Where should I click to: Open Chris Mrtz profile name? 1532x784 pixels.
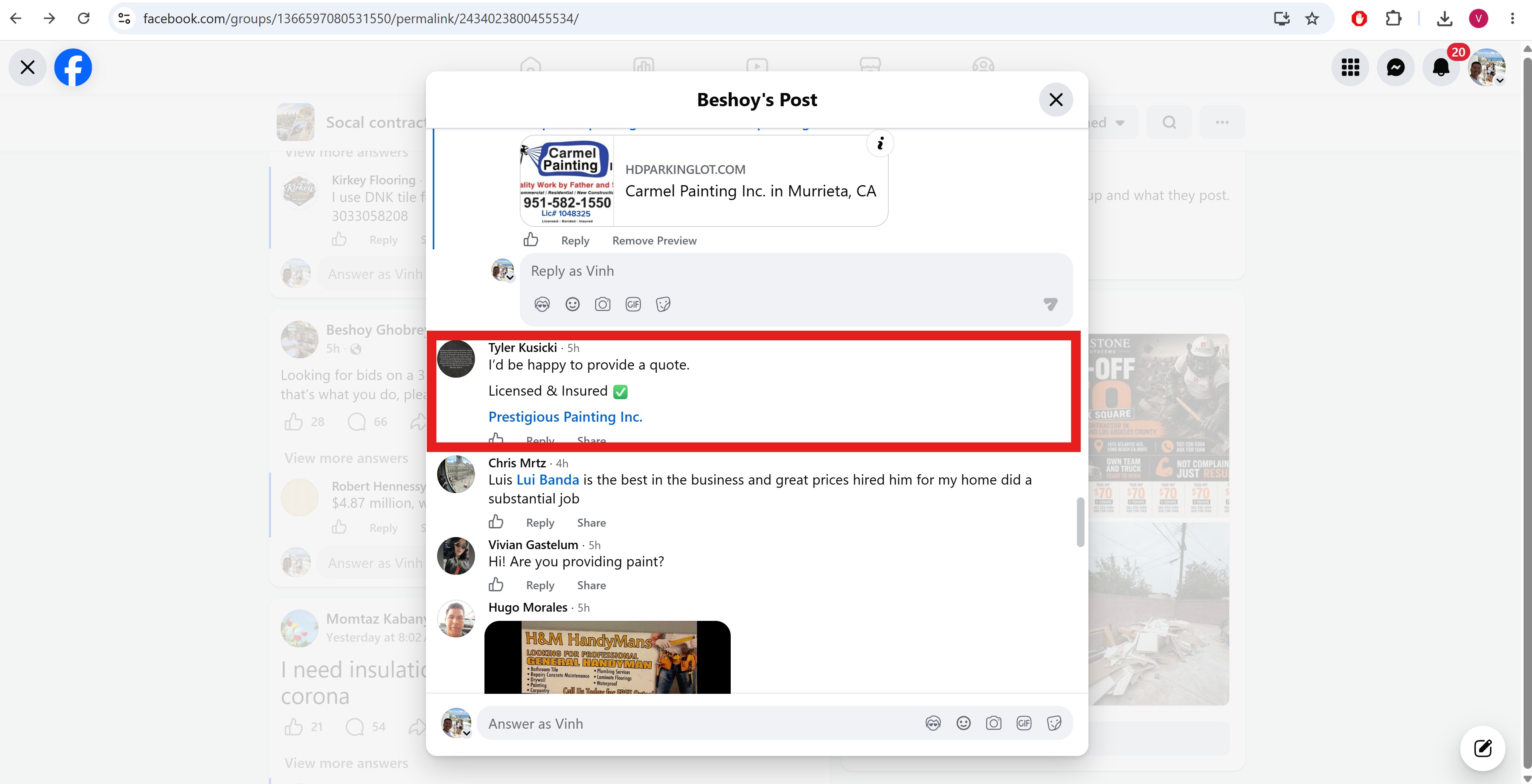517,463
